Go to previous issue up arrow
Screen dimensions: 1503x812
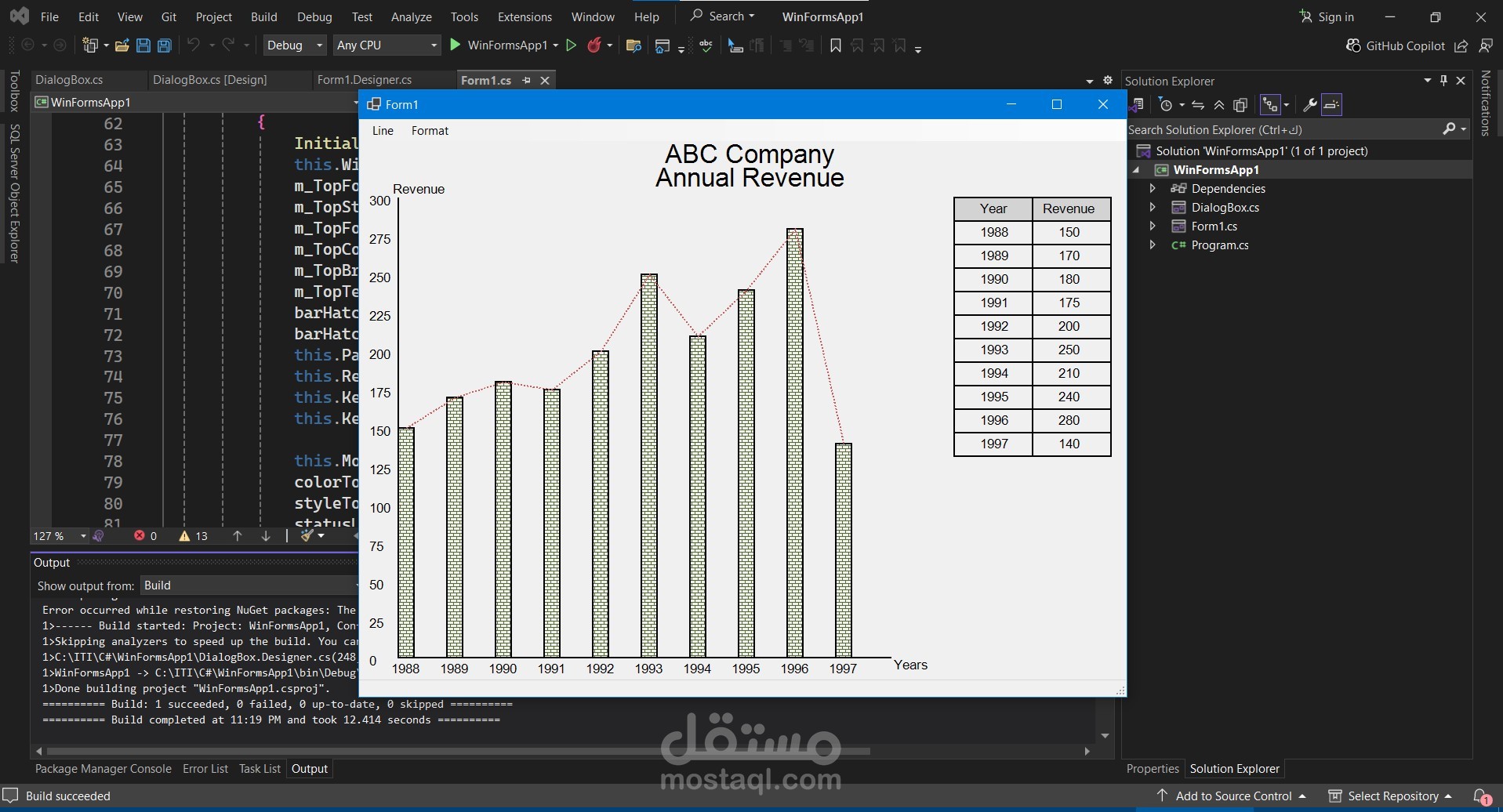coord(238,536)
